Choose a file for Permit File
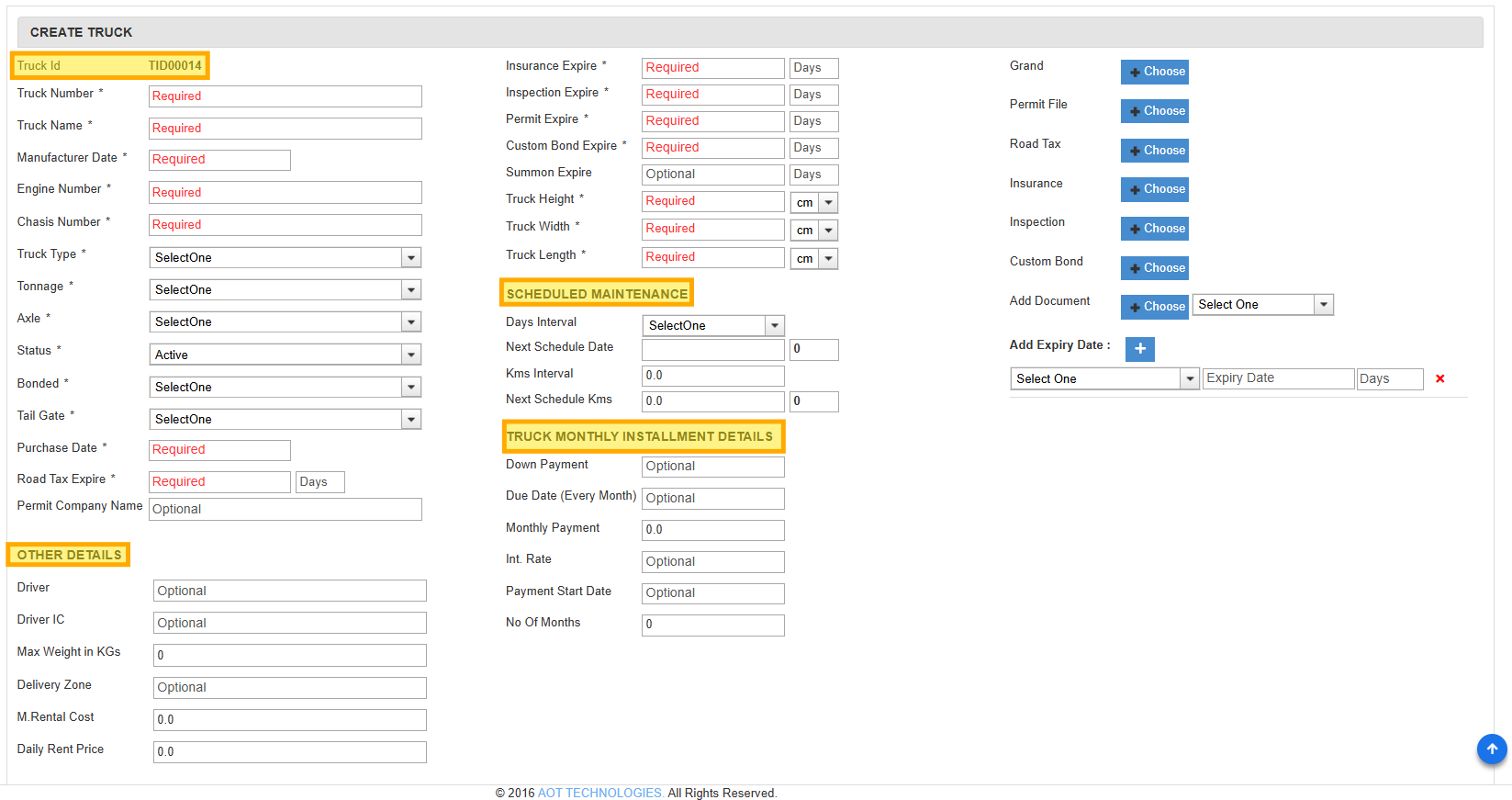The image size is (1512, 800). click(1155, 111)
